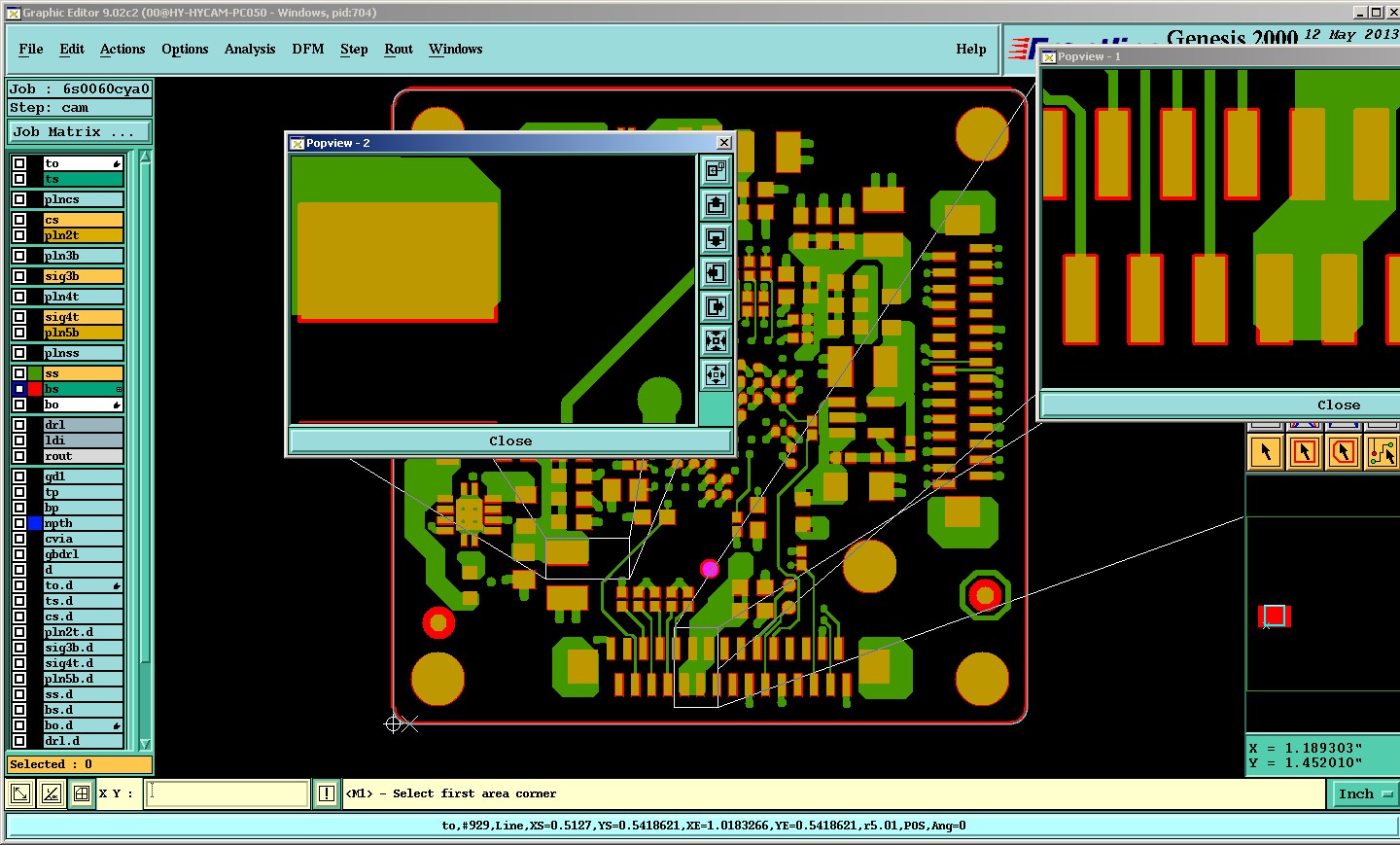Select the 'pln5b' layer row
This screenshot has width=1400, height=845.
point(84,333)
